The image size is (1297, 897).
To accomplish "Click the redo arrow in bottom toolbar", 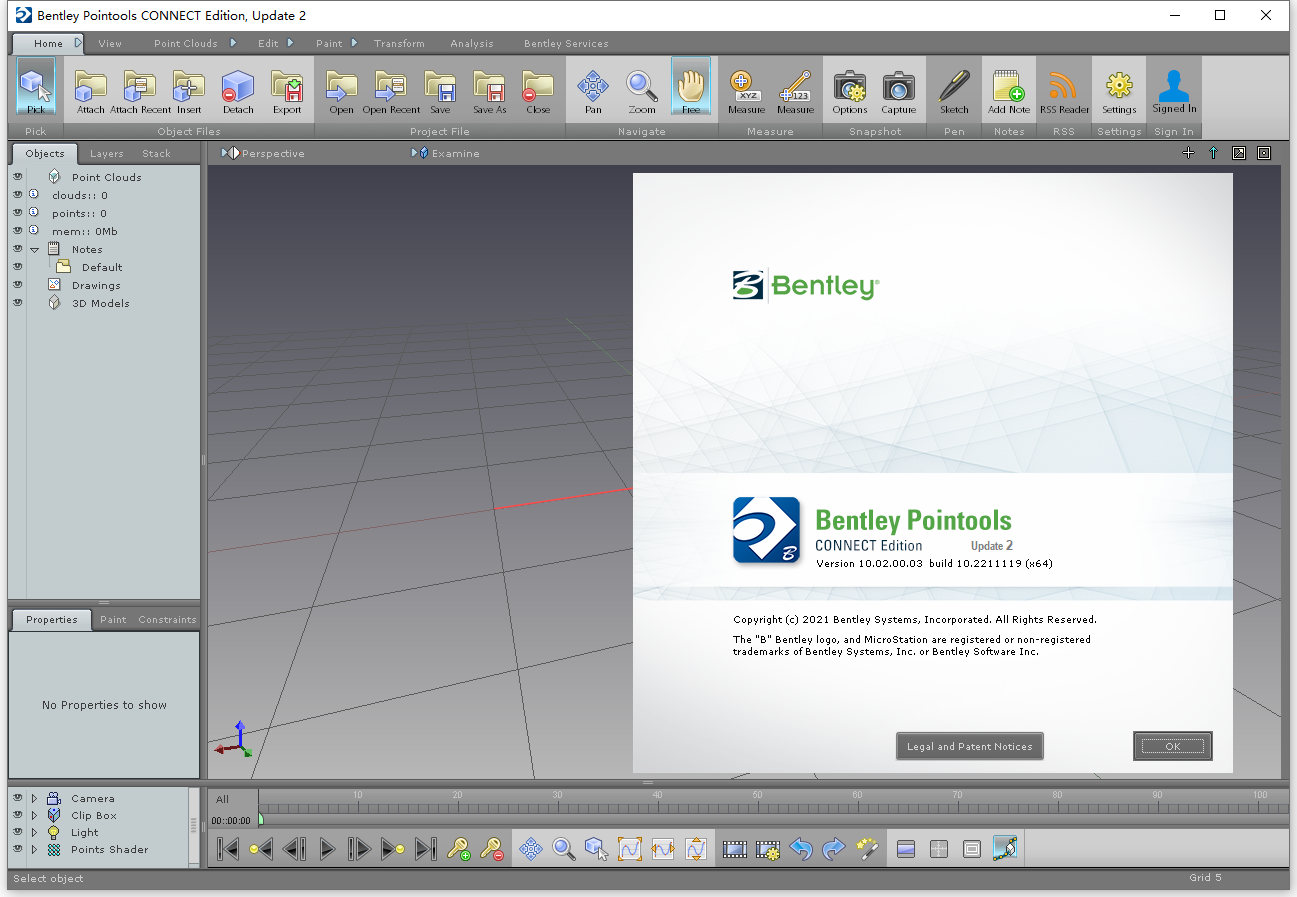I will coord(834,849).
